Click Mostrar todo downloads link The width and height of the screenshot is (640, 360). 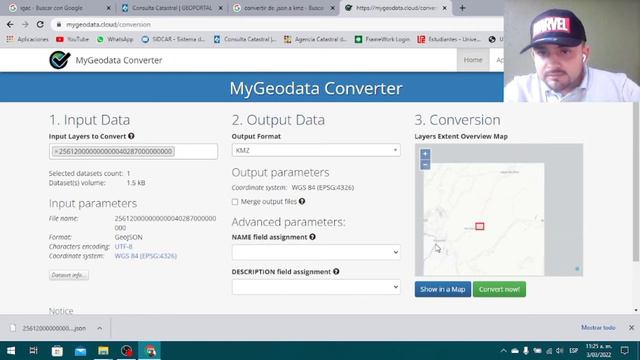coord(598,328)
